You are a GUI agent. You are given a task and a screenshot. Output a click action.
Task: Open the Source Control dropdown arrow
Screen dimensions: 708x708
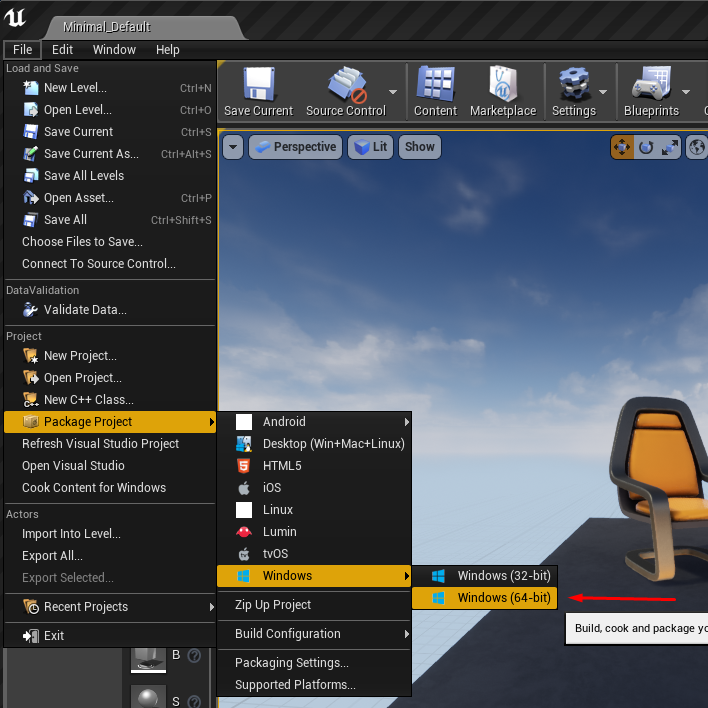point(393,92)
